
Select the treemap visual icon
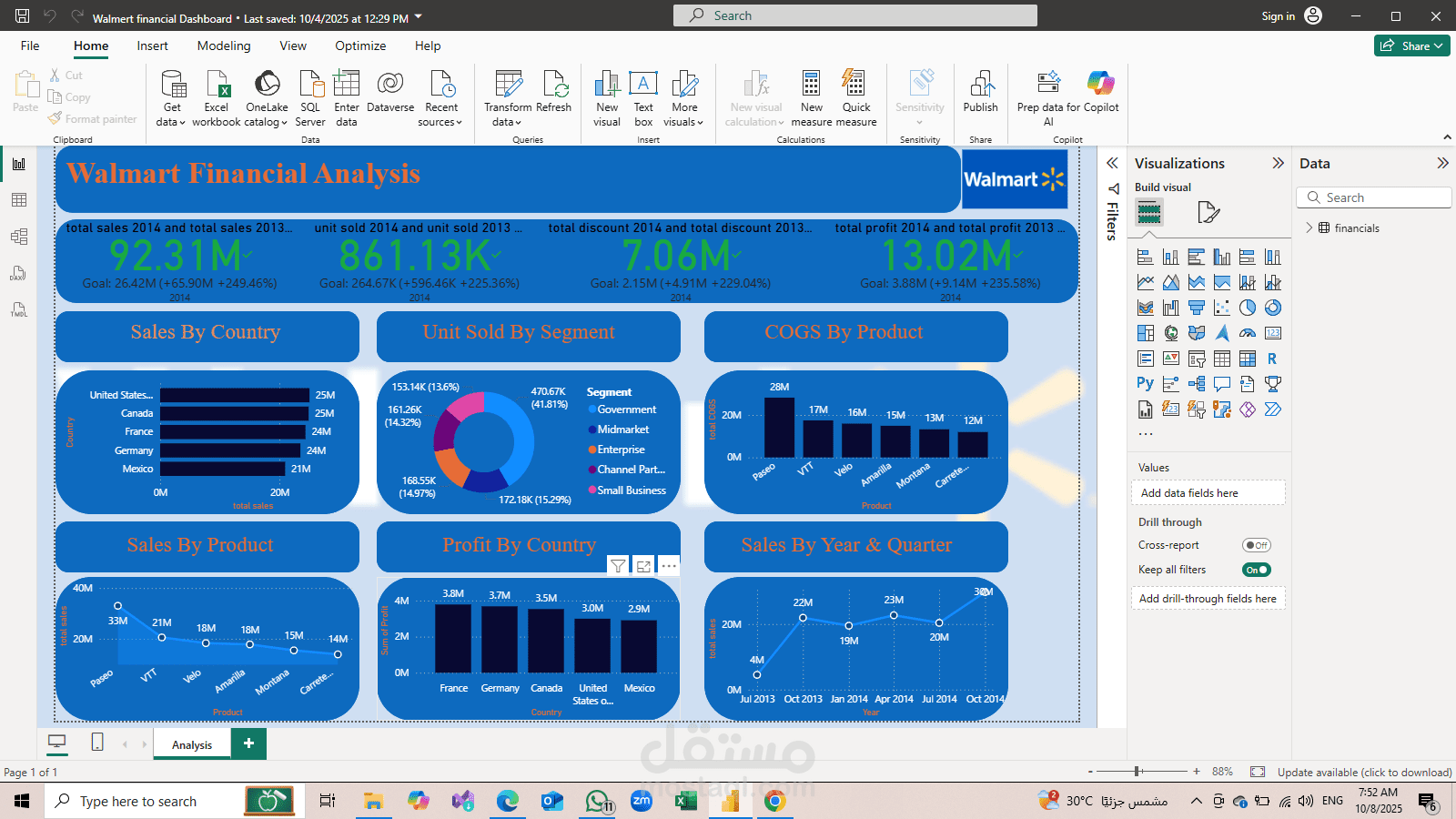pos(1146,333)
